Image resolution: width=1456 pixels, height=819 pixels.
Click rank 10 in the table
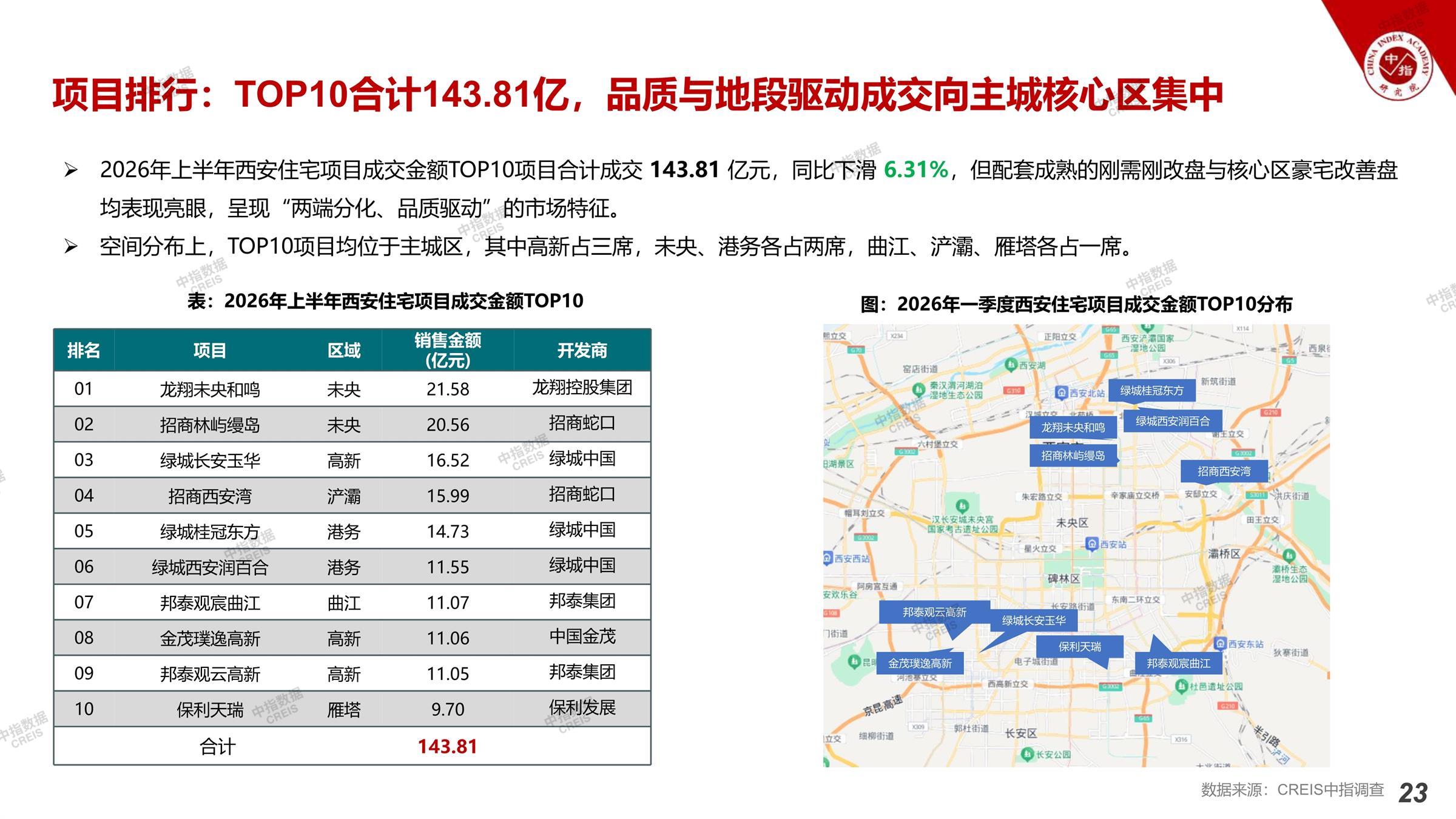(84, 709)
